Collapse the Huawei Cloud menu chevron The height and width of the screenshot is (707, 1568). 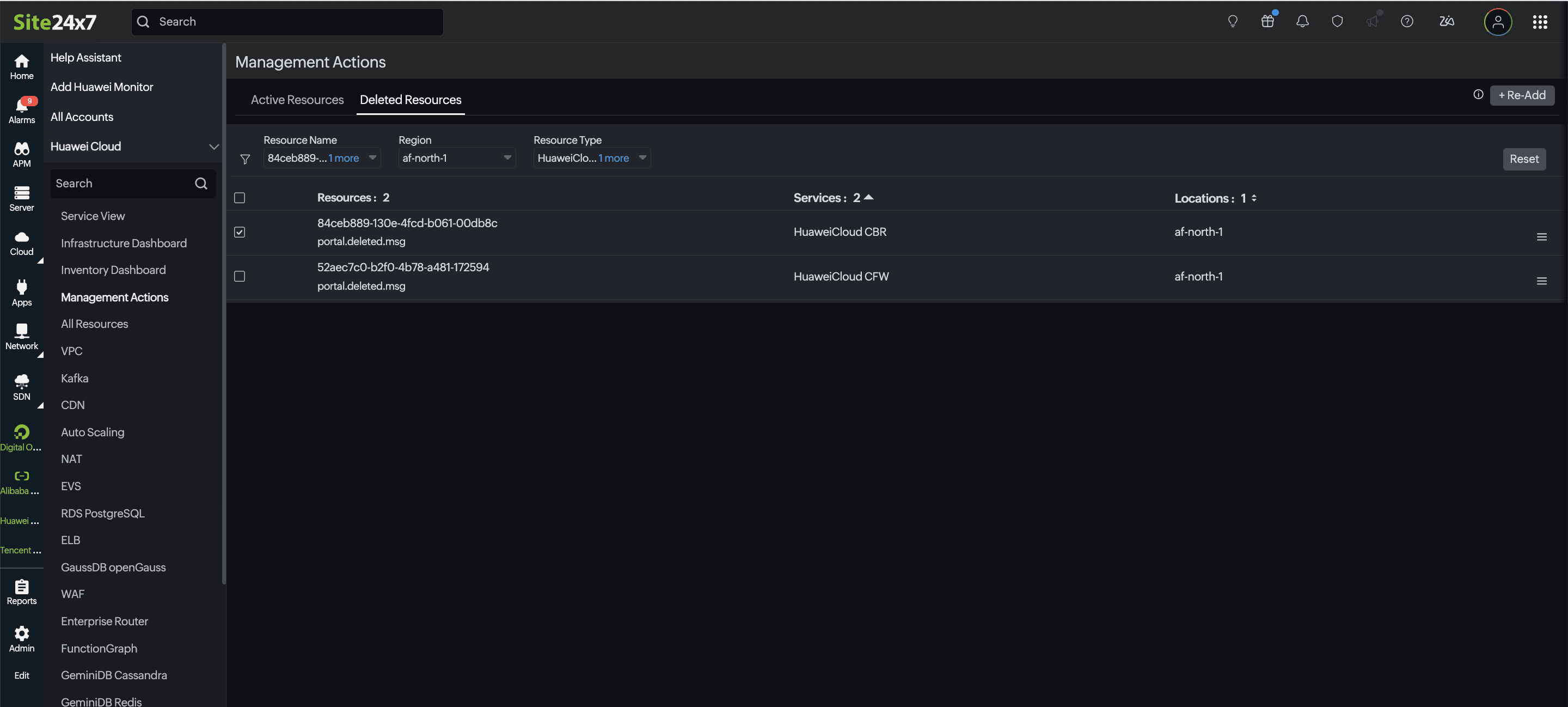click(213, 147)
